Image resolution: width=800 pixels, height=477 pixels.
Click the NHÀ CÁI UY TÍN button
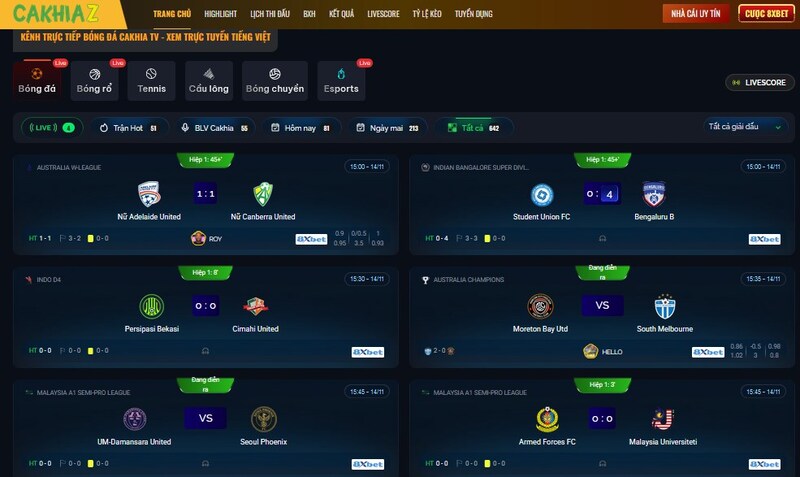[x=696, y=14]
